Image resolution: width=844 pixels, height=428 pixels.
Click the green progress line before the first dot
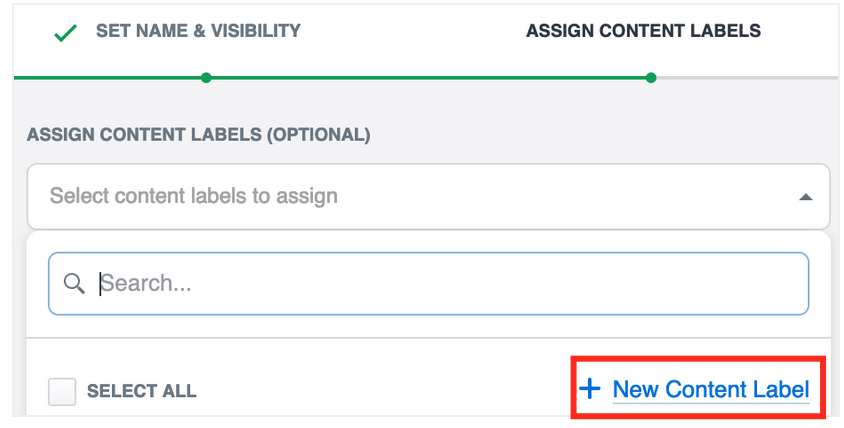pos(110,77)
